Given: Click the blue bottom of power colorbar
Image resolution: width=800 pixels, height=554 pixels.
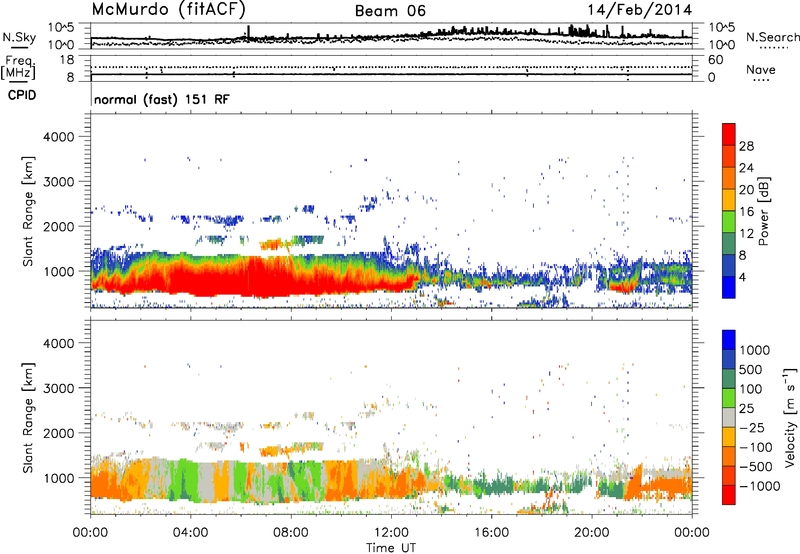Looking at the screenshot, I should (x=729, y=287).
